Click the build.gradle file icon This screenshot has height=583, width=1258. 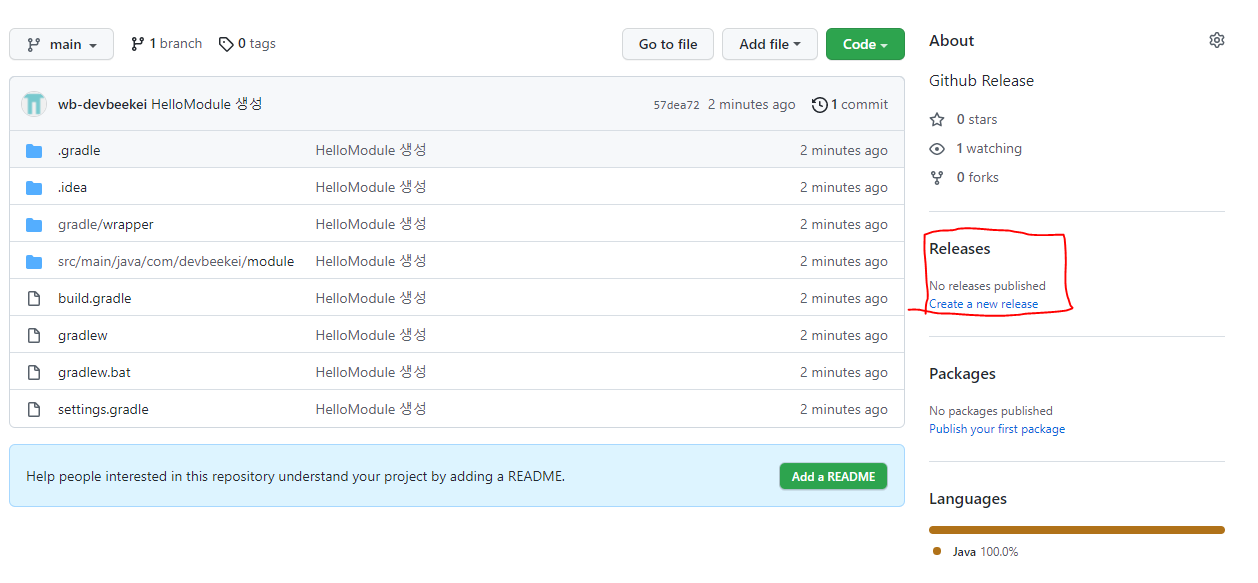34,298
